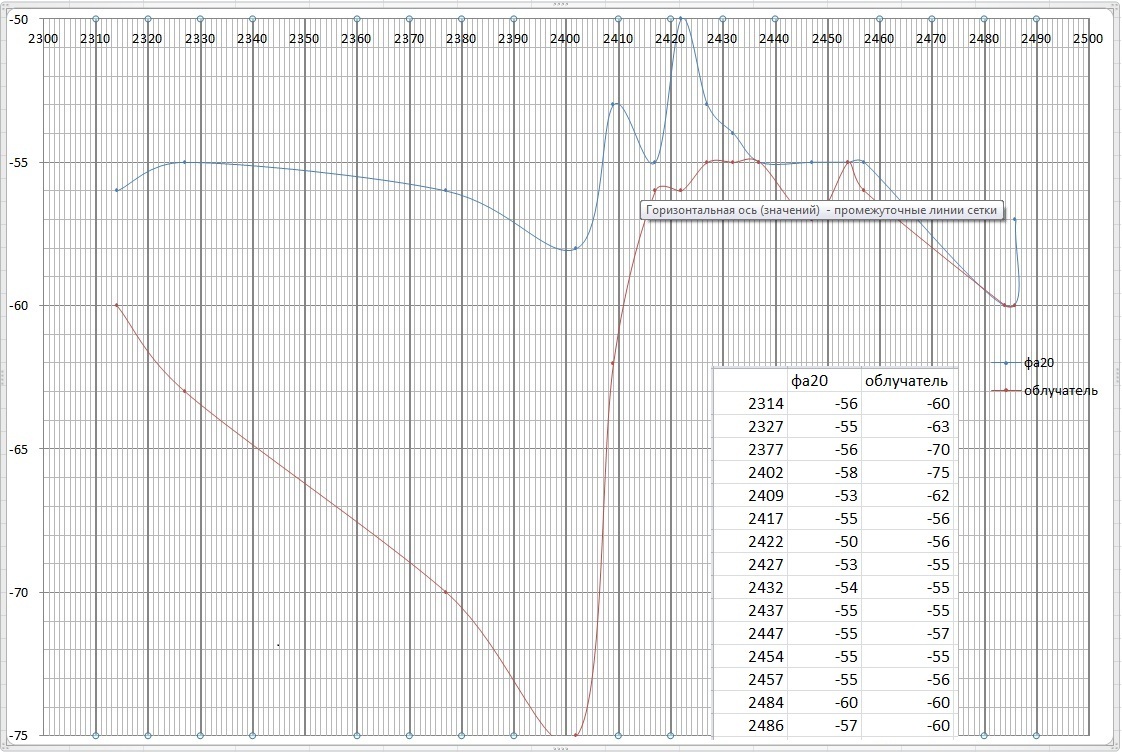Click vertical axis label -50

point(18,19)
